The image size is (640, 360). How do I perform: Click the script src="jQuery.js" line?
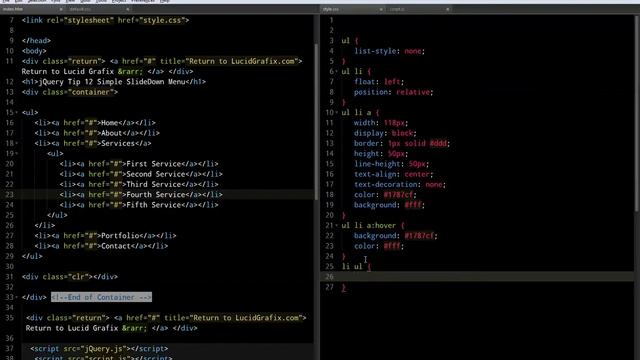point(99,349)
